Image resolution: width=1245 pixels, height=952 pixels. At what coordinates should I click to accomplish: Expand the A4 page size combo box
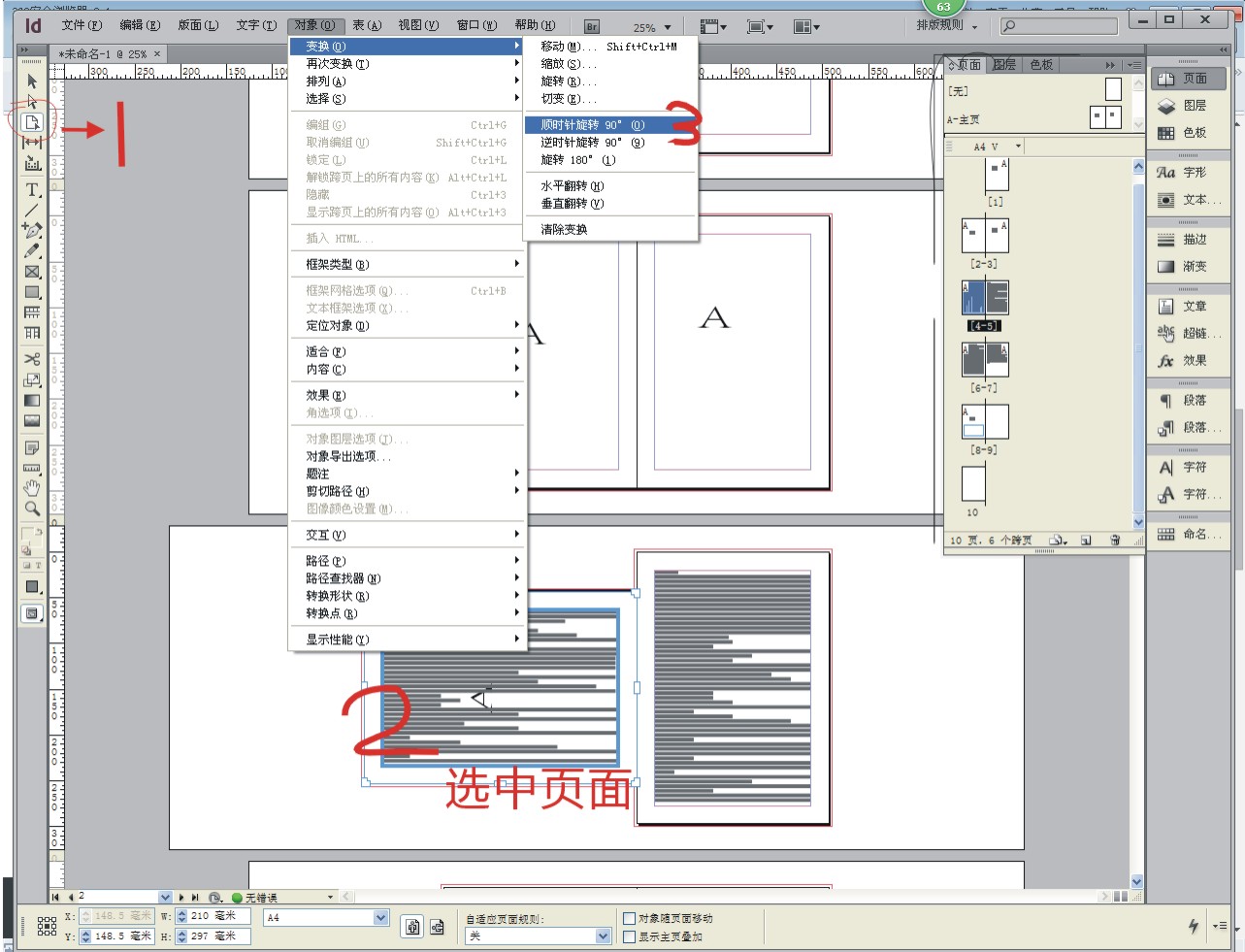pos(380,917)
